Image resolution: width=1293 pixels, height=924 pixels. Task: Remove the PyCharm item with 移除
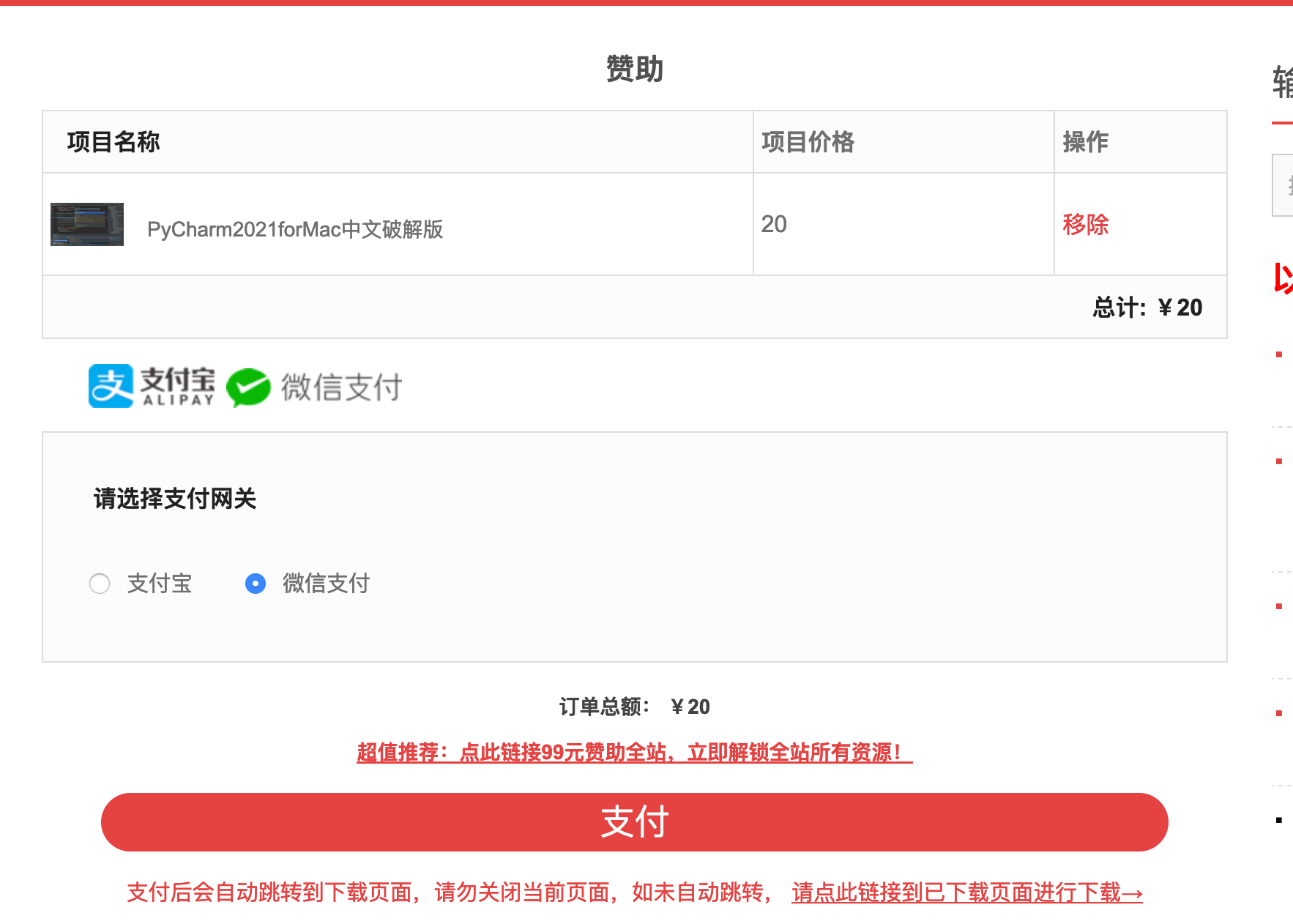click(x=1085, y=224)
